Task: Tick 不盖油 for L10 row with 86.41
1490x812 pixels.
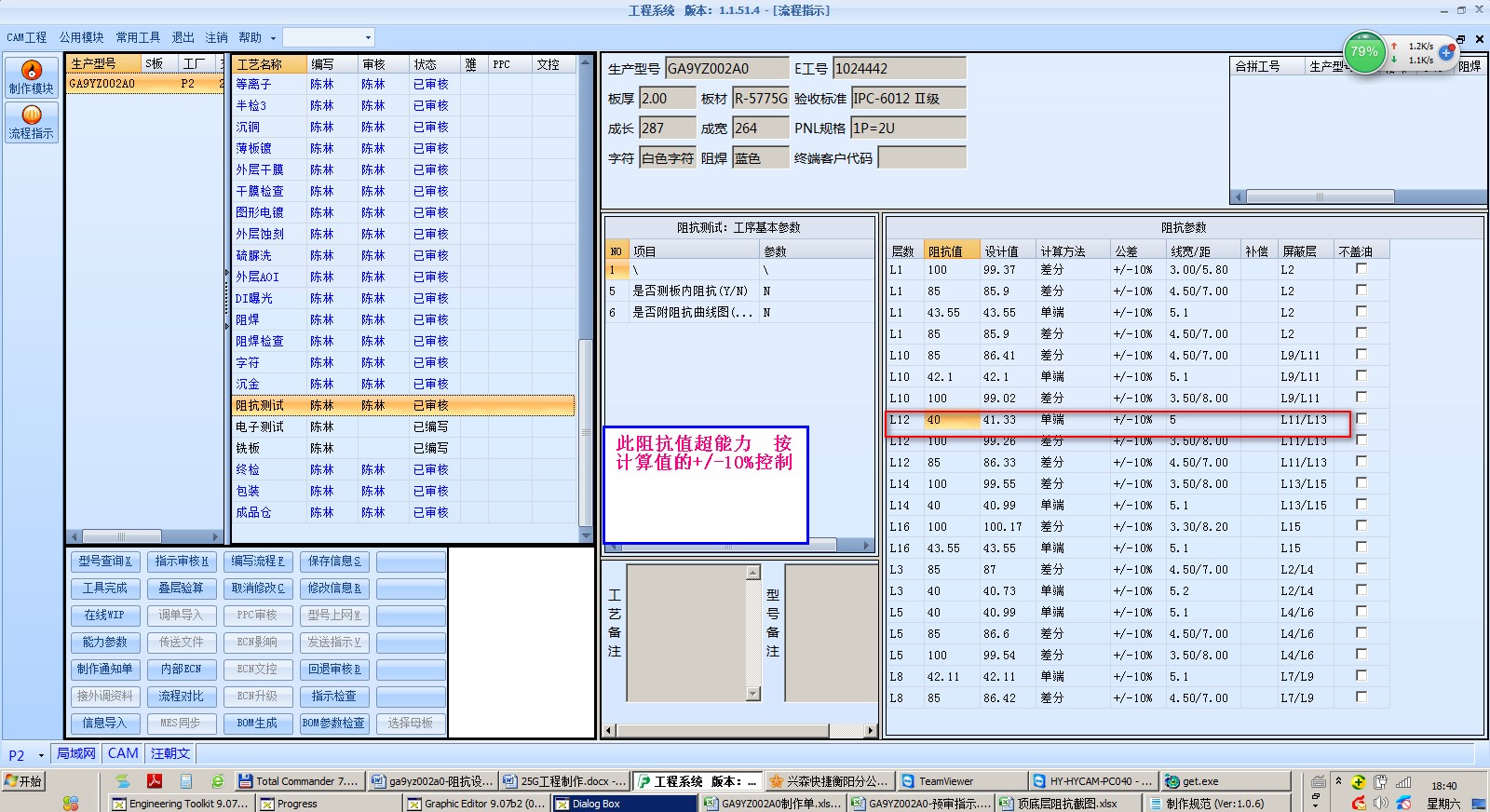Action: click(x=1361, y=354)
